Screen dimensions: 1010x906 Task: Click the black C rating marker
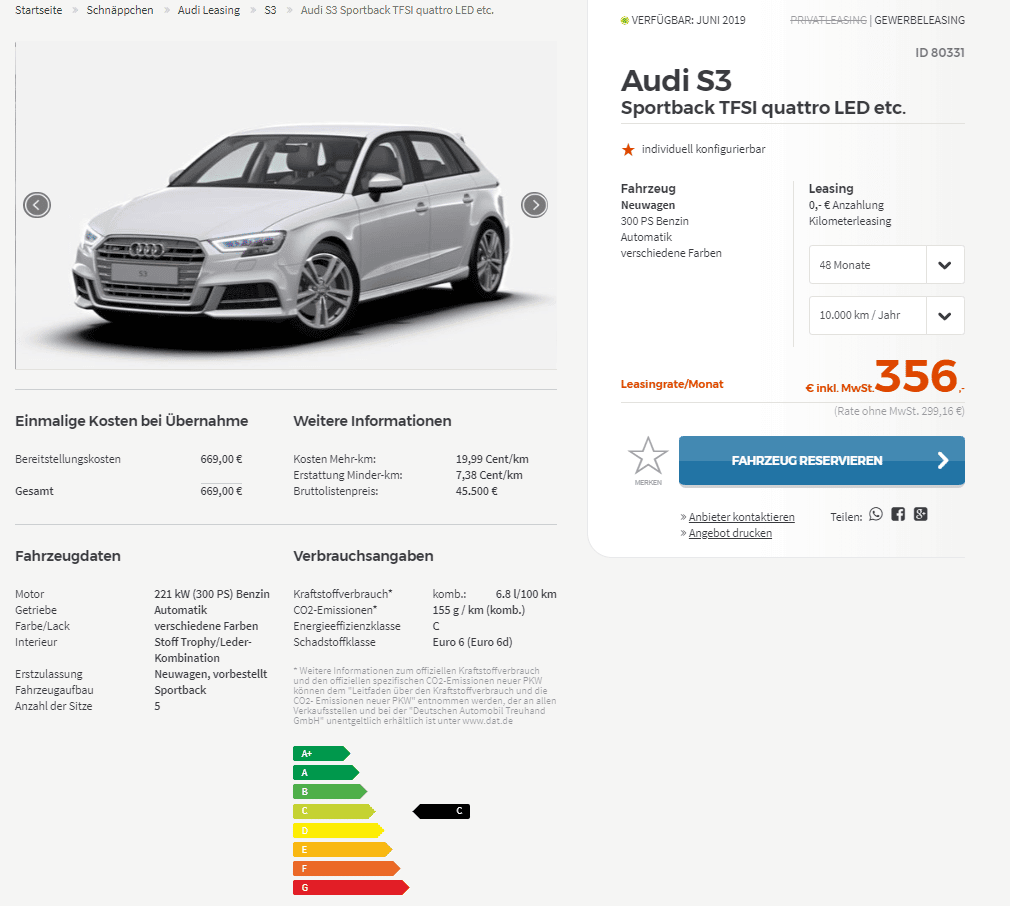tap(441, 811)
